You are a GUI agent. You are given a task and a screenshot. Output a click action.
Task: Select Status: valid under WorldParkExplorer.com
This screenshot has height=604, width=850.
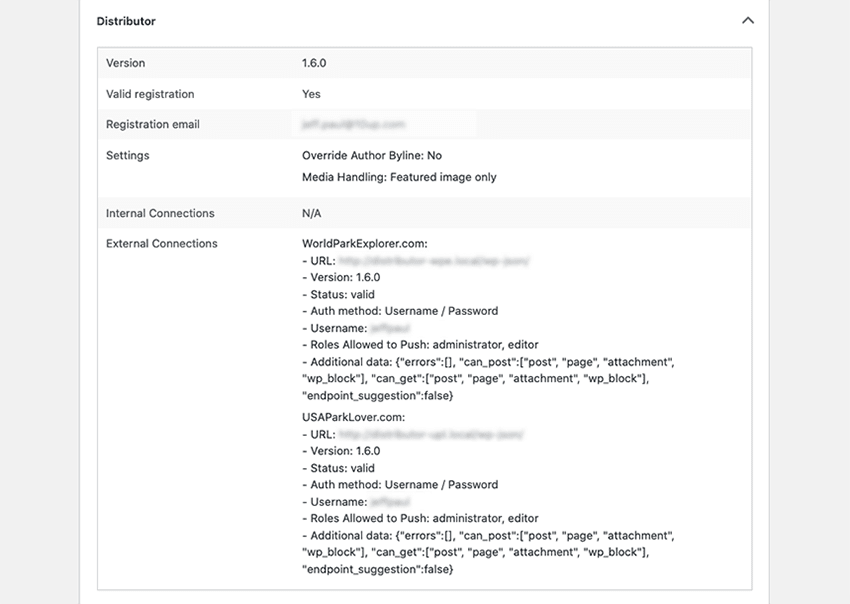pyautogui.click(x=338, y=294)
